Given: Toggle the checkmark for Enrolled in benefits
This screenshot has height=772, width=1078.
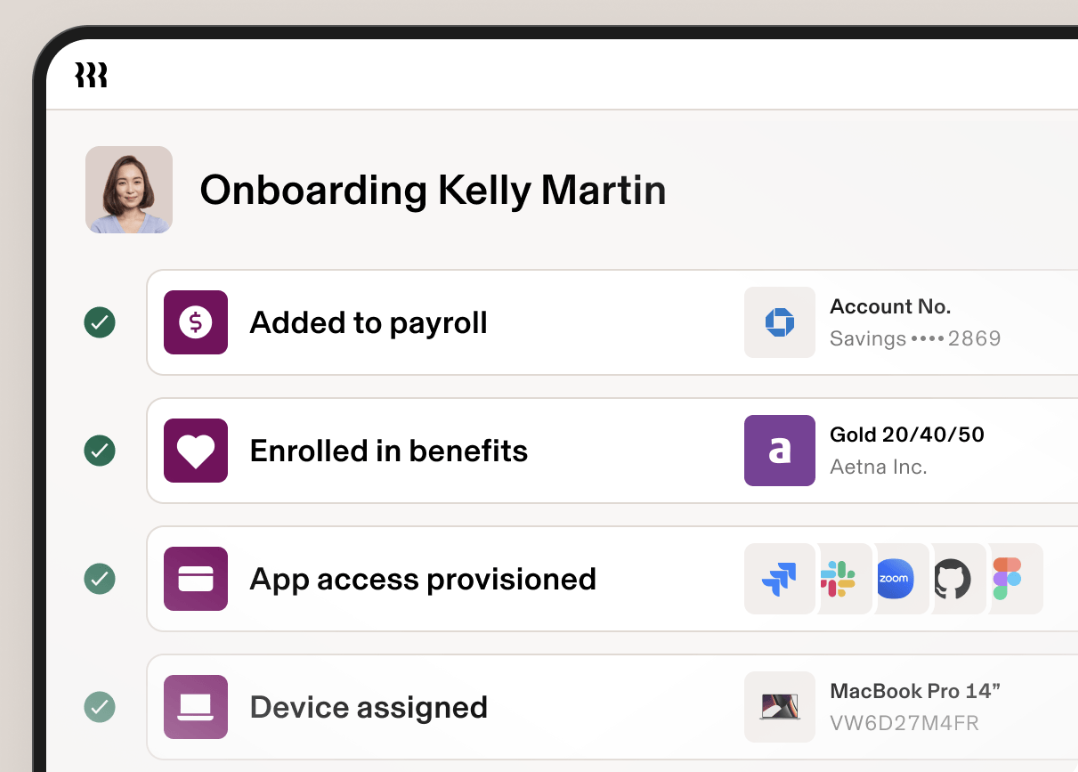Looking at the screenshot, I should click(99, 450).
